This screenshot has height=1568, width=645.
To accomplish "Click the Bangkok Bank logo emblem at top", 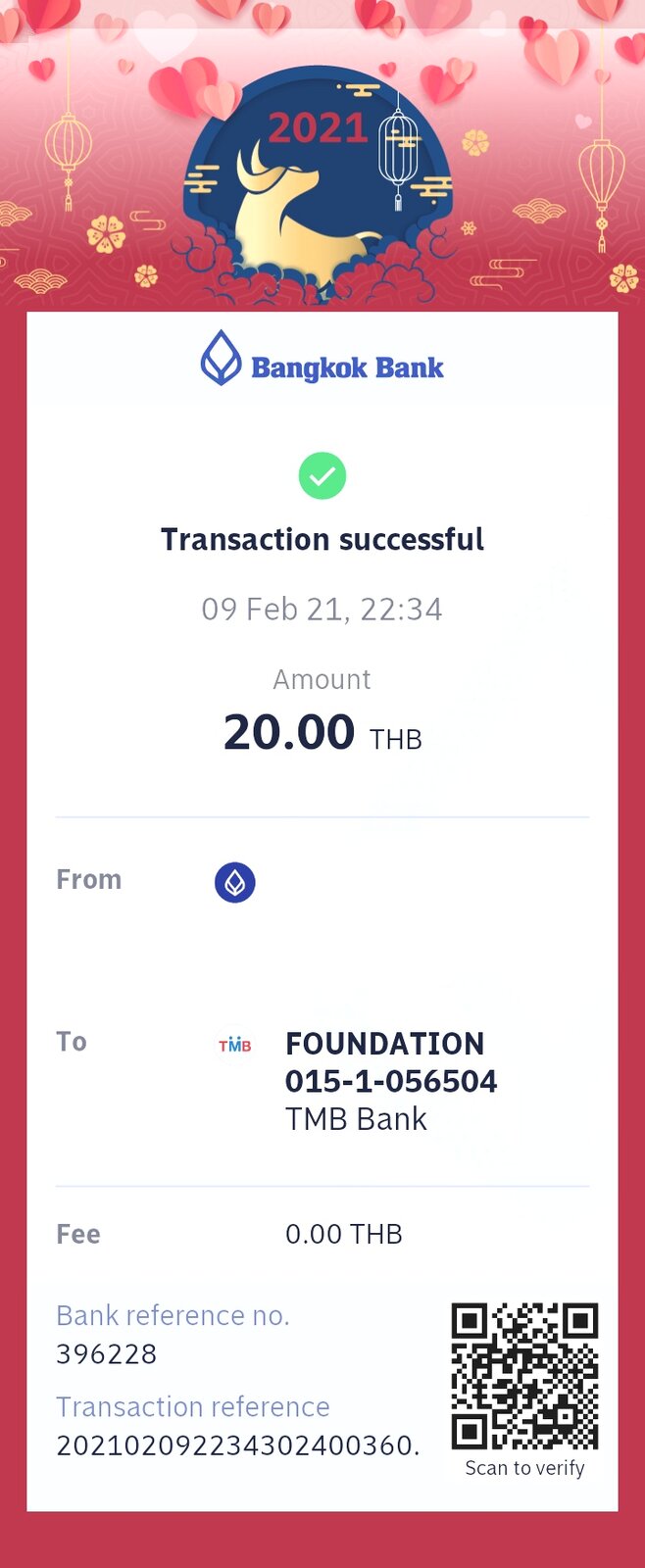I will 221,358.
